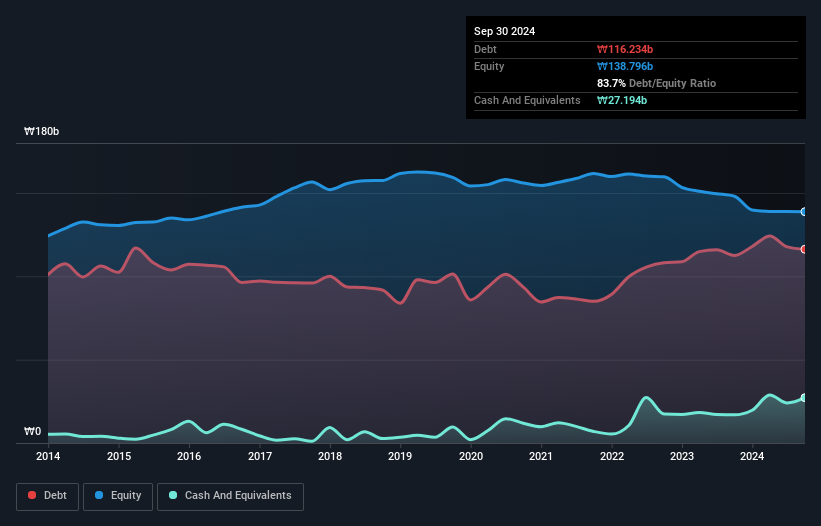This screenshot has height=526, width=821.
Task: Select the red Debt endpoint marker
Action: 804,249
